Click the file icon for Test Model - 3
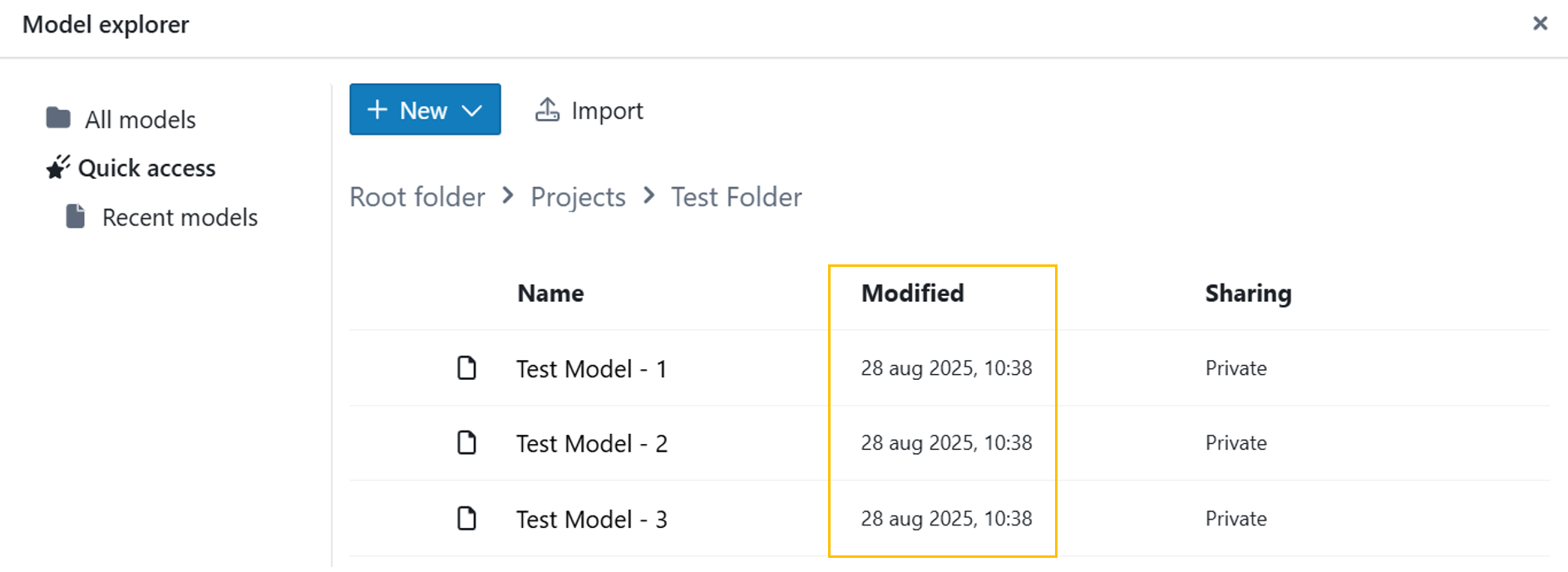Viewport: 1568px width, 572px height. click(x=467, y=518)
